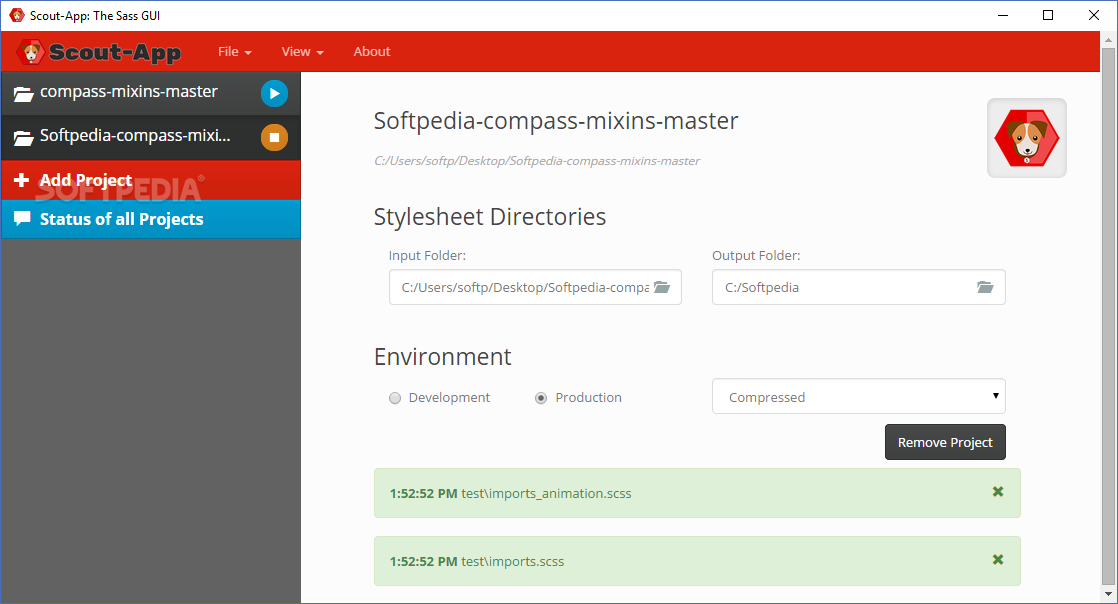Stop the Softpedia-compass-mixi... project watcher

pos(274,138)
